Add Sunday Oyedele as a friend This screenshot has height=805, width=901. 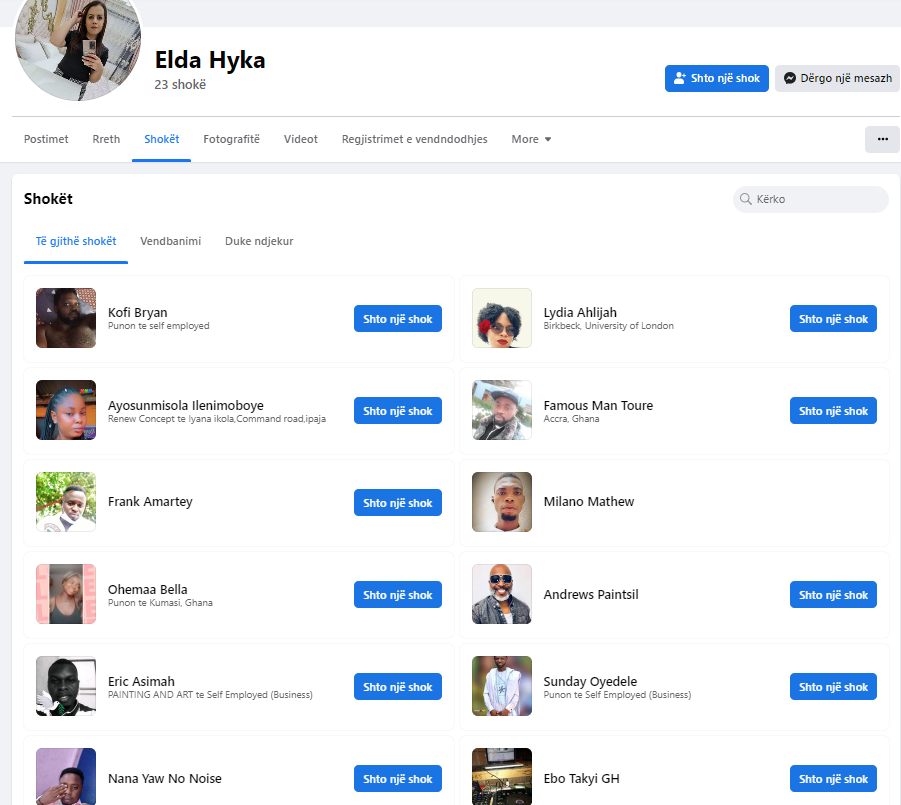pyautogui.click(x=832, y=687)
